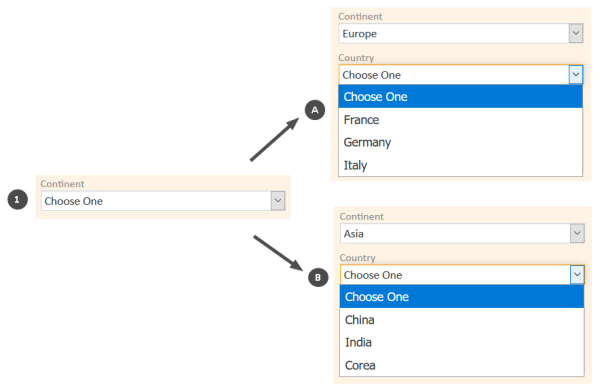Select Germany from the country list
This screenshot has width=600, height=392.
pos(460,142)
